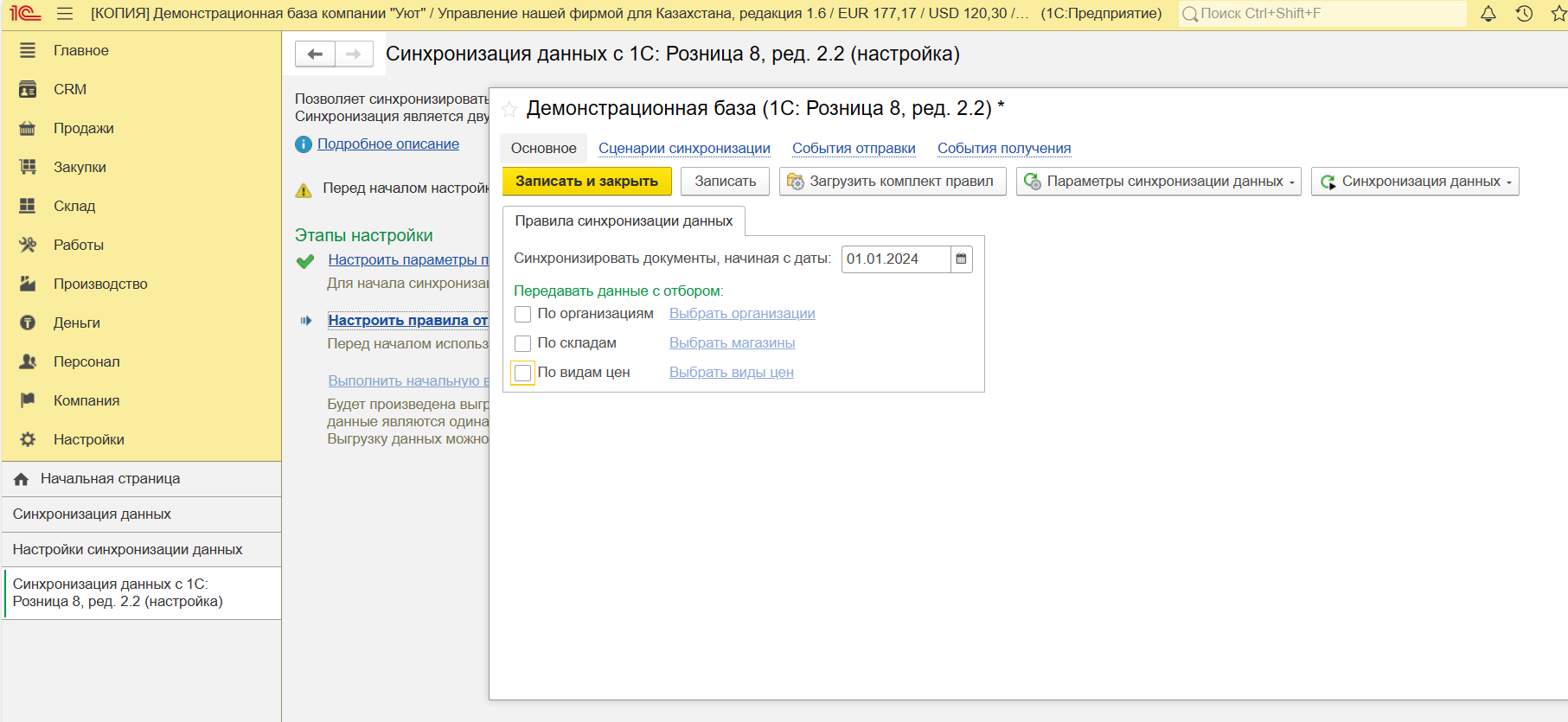Open Продажи in the left sidebar

[83, 128]
